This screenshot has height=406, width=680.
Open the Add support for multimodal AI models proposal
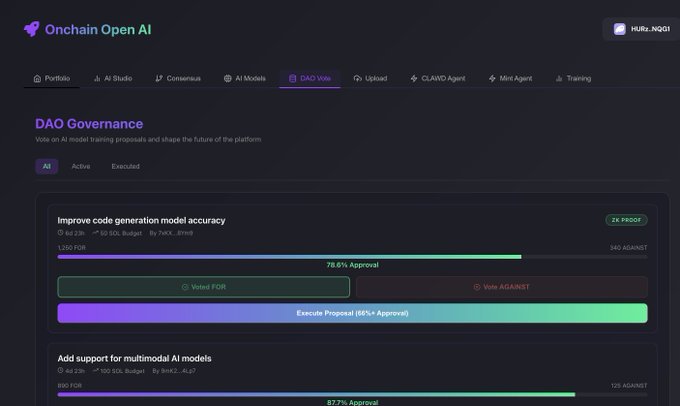(134, 359)
